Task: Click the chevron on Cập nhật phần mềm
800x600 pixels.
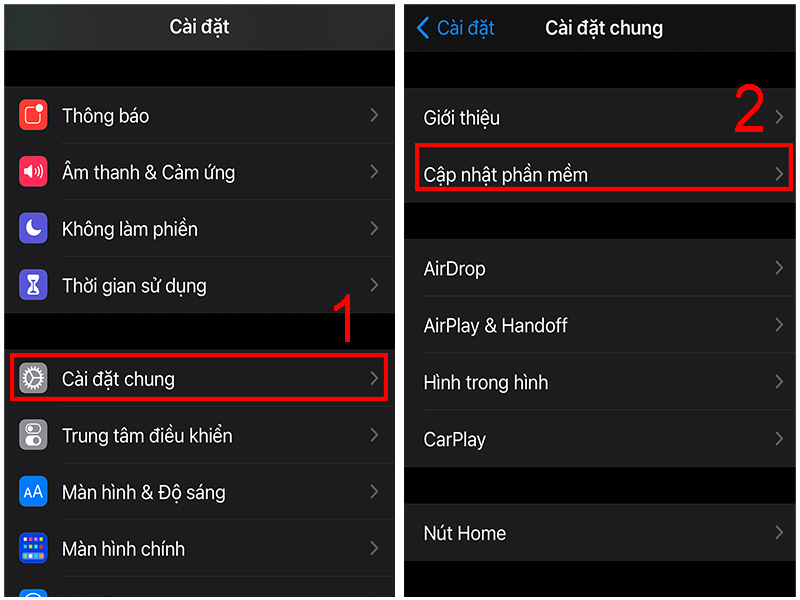Action: coord(779,174)
